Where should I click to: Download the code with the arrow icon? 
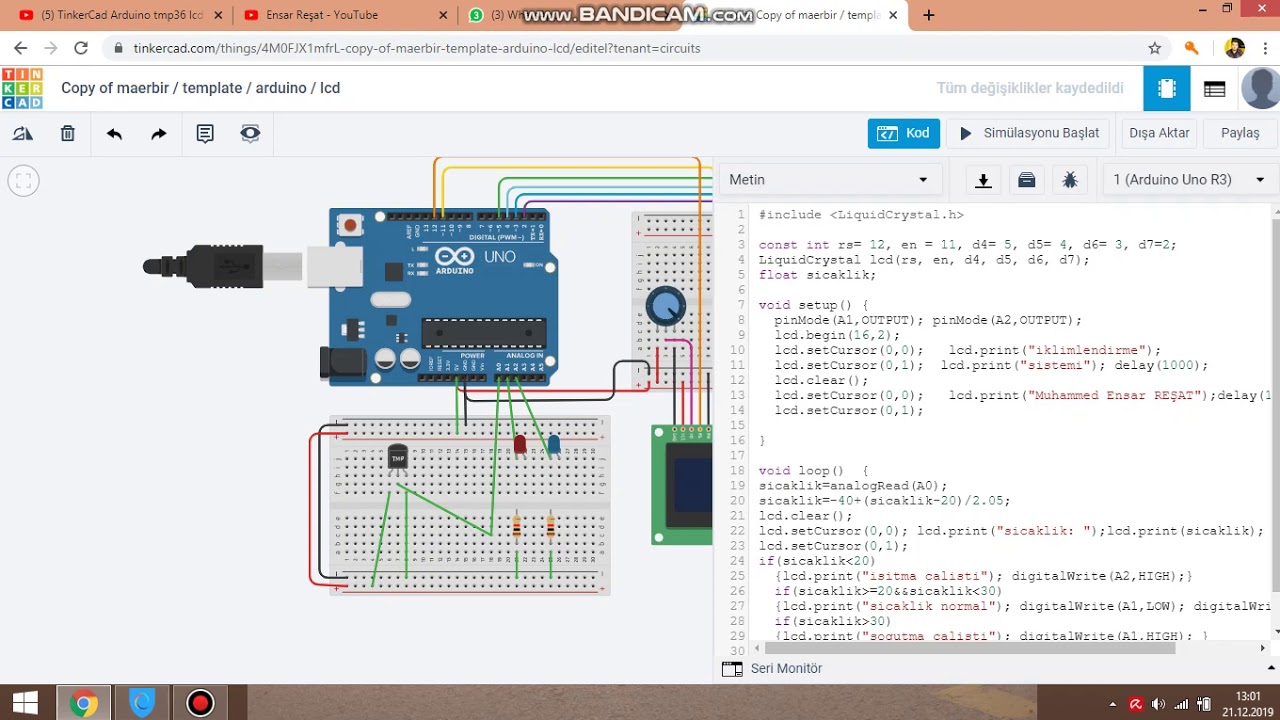click(983, 180)
